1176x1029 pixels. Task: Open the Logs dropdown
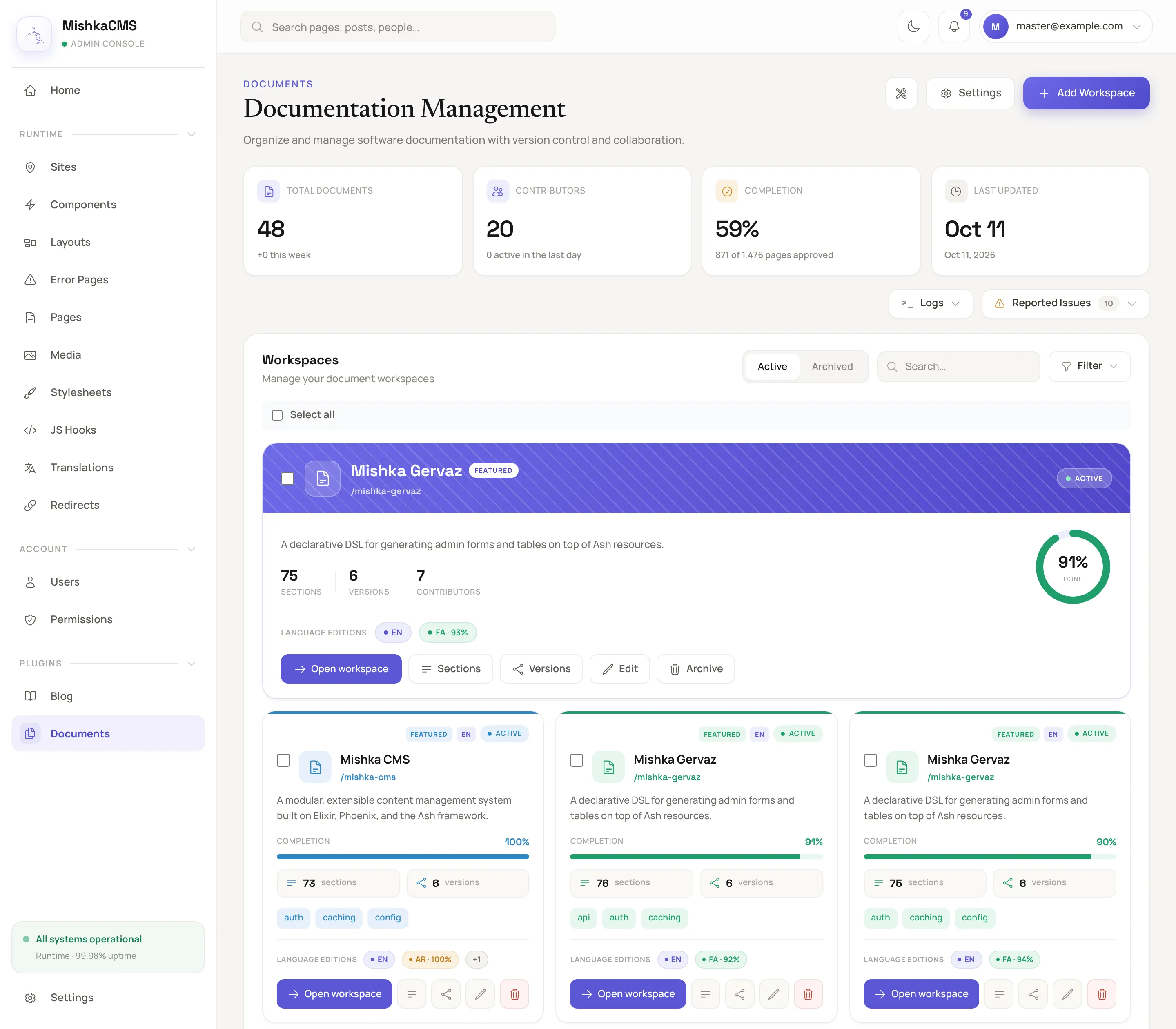click(931, 303)
